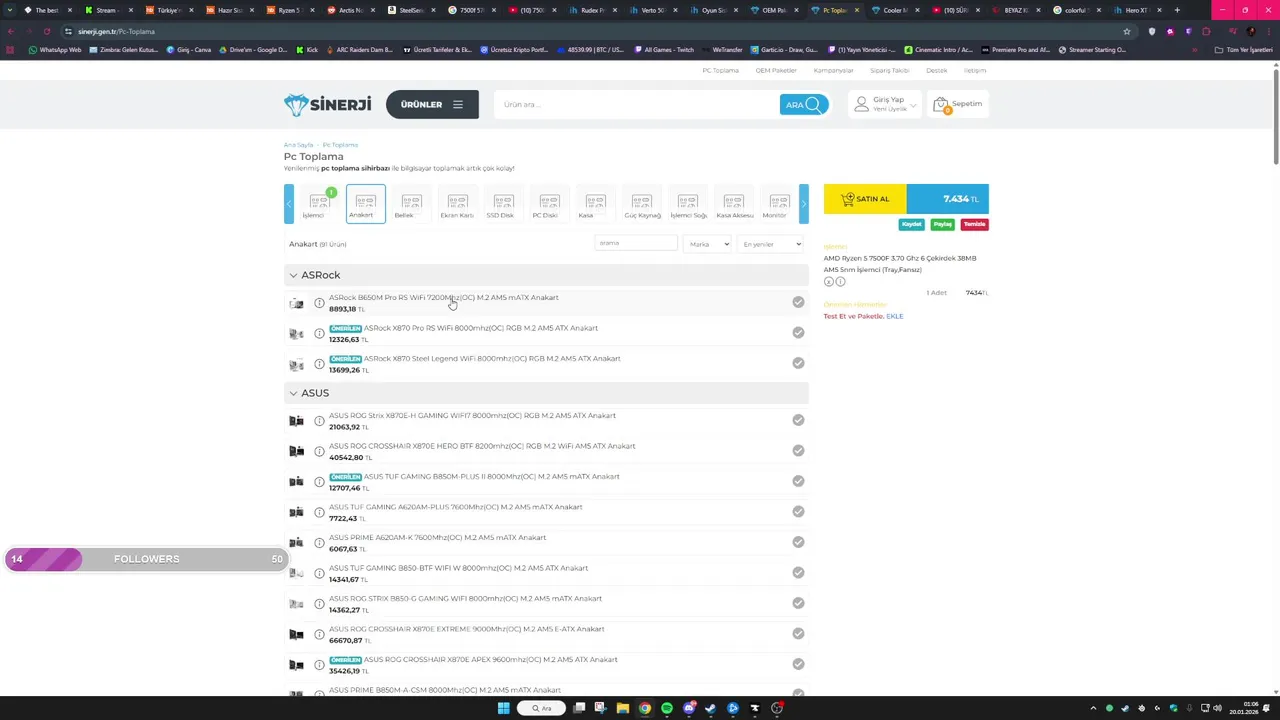
Task: Click the Giriş Yap user icon
Action: click(x=861, y=104)
